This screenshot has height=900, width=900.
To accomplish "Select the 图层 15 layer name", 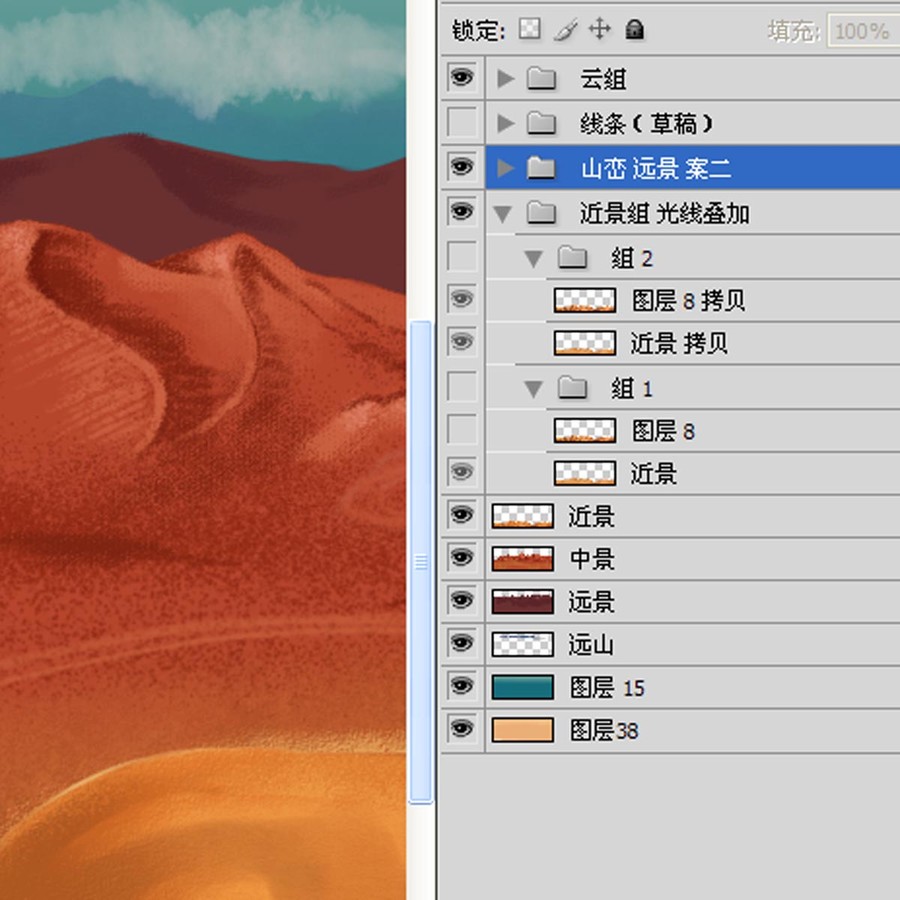I will [607, 688].
